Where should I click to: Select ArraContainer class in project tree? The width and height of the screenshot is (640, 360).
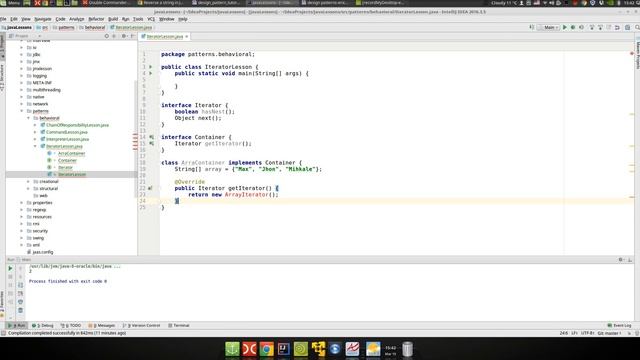pos(71,153)
